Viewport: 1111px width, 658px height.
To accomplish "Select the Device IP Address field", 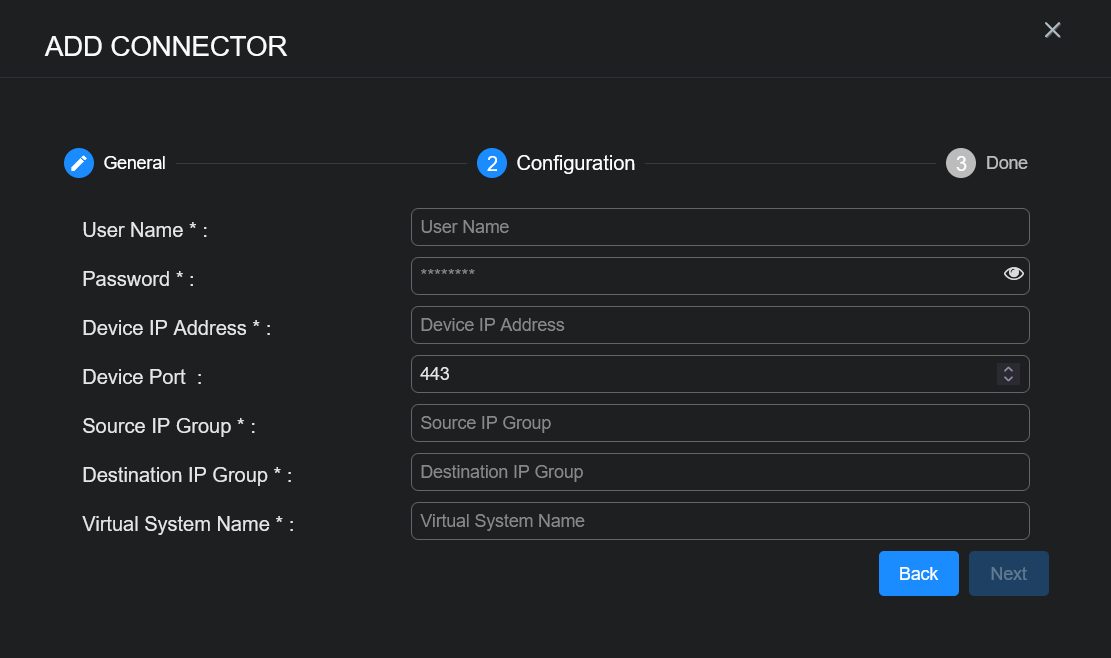I will click(719, 325).
